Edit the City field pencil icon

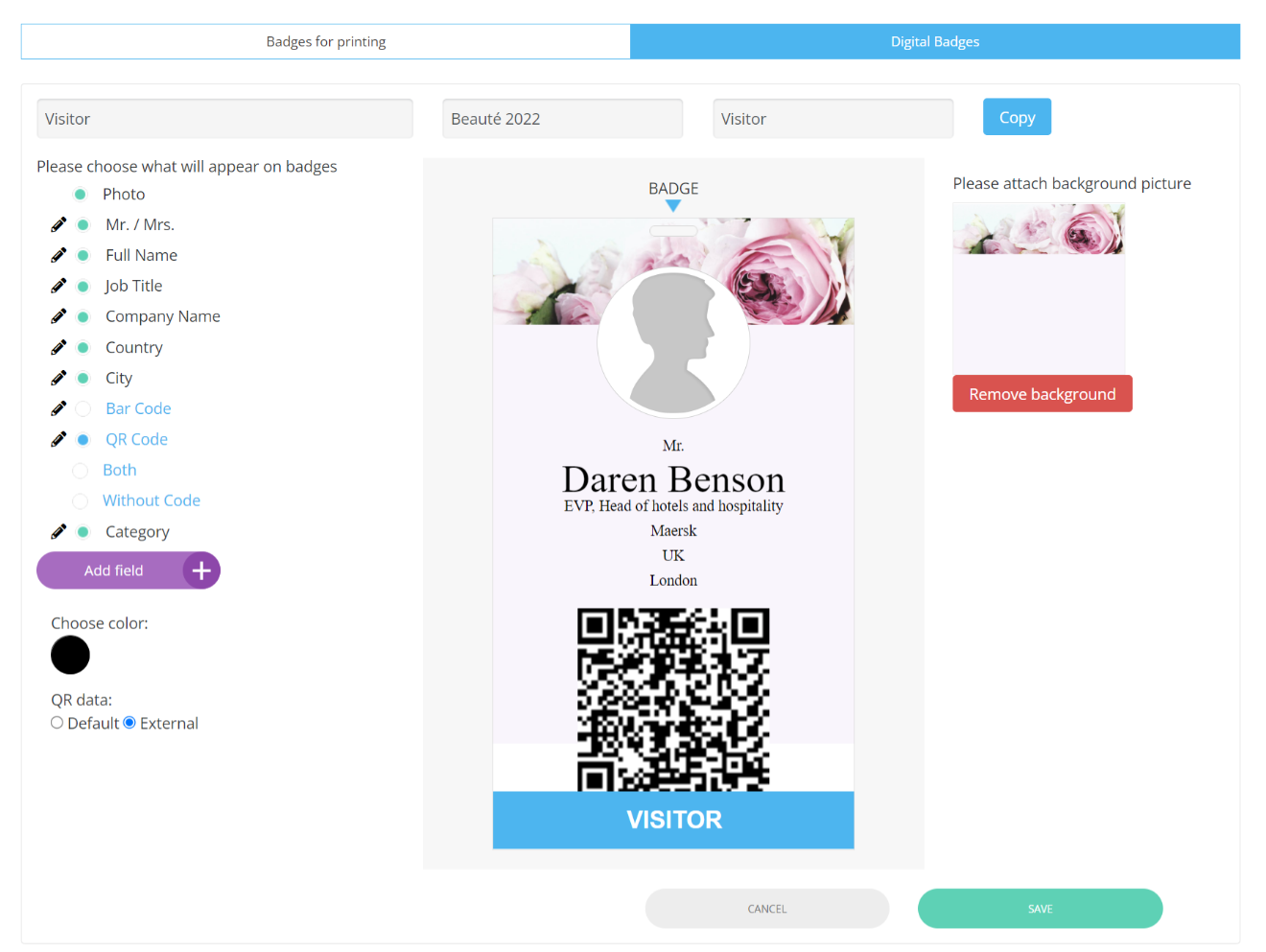click(59, 378)
